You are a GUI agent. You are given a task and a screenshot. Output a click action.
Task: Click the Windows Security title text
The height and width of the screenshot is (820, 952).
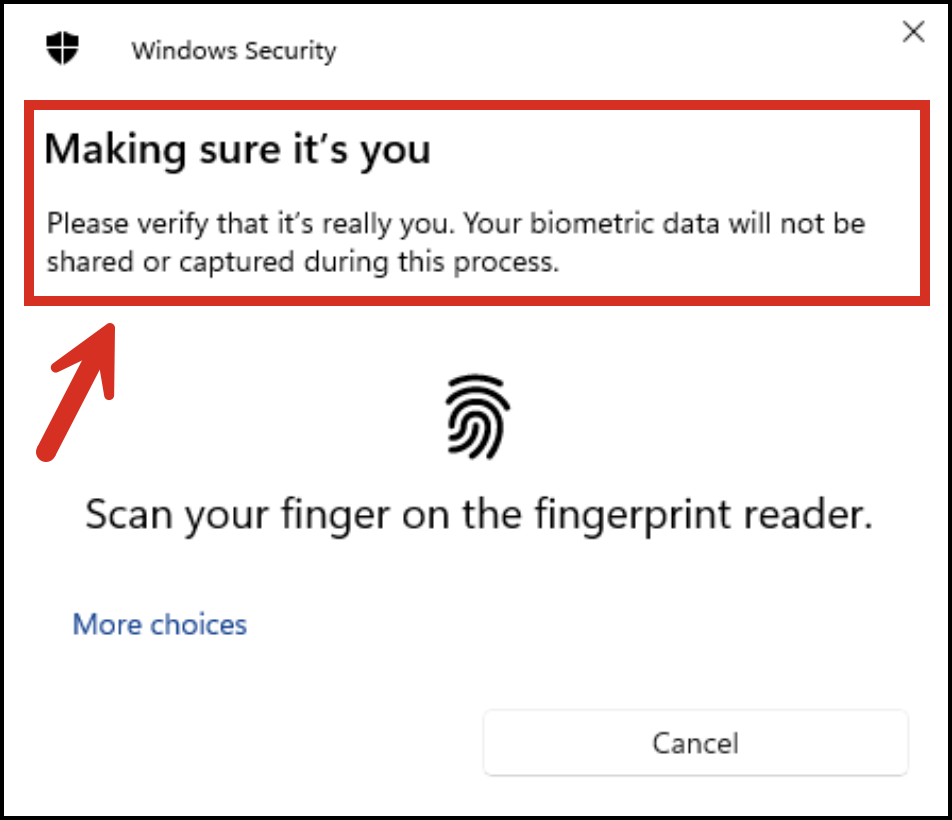click(233, 50)
